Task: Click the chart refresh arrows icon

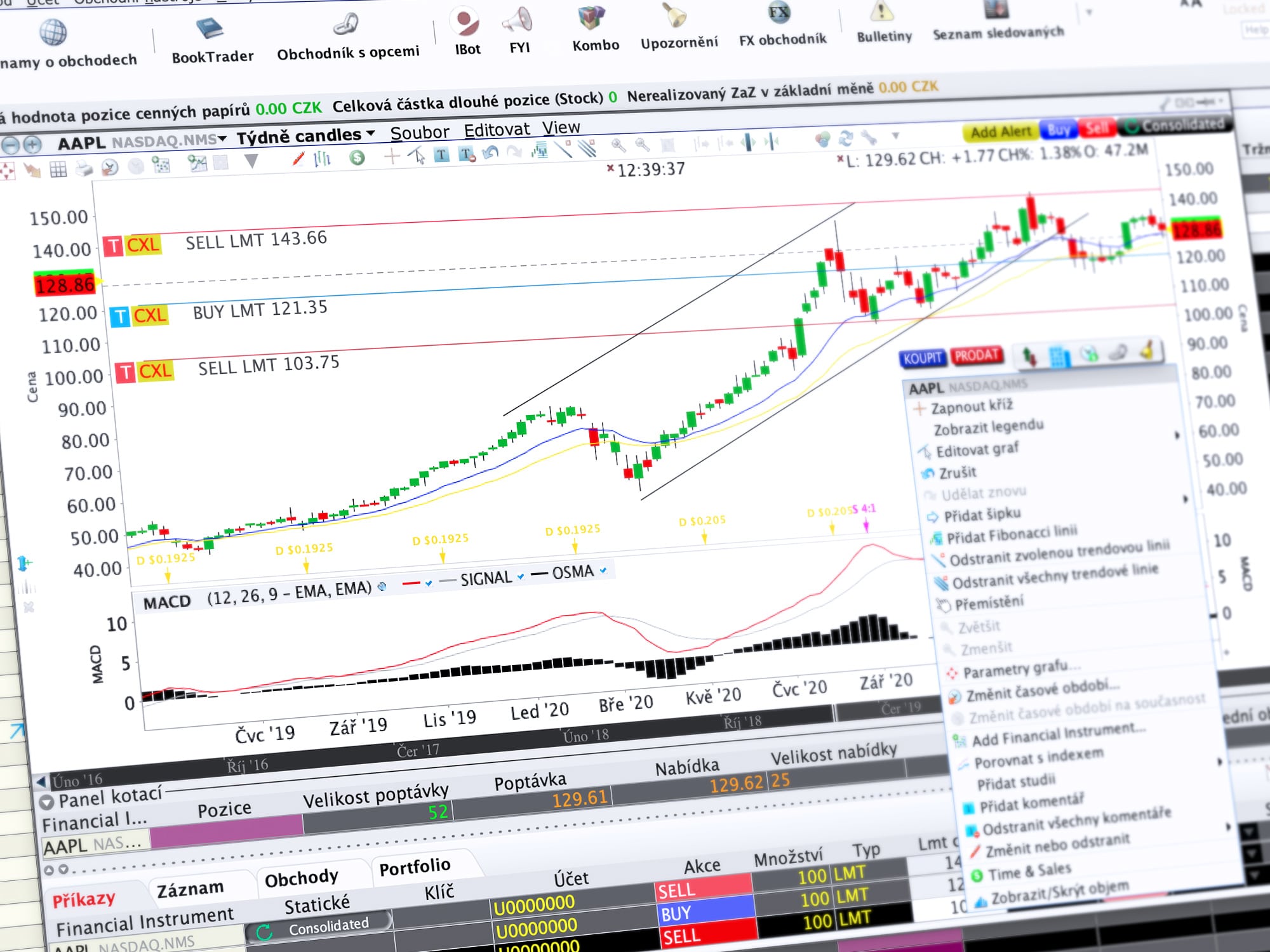Action: click(x=846, y=138)
